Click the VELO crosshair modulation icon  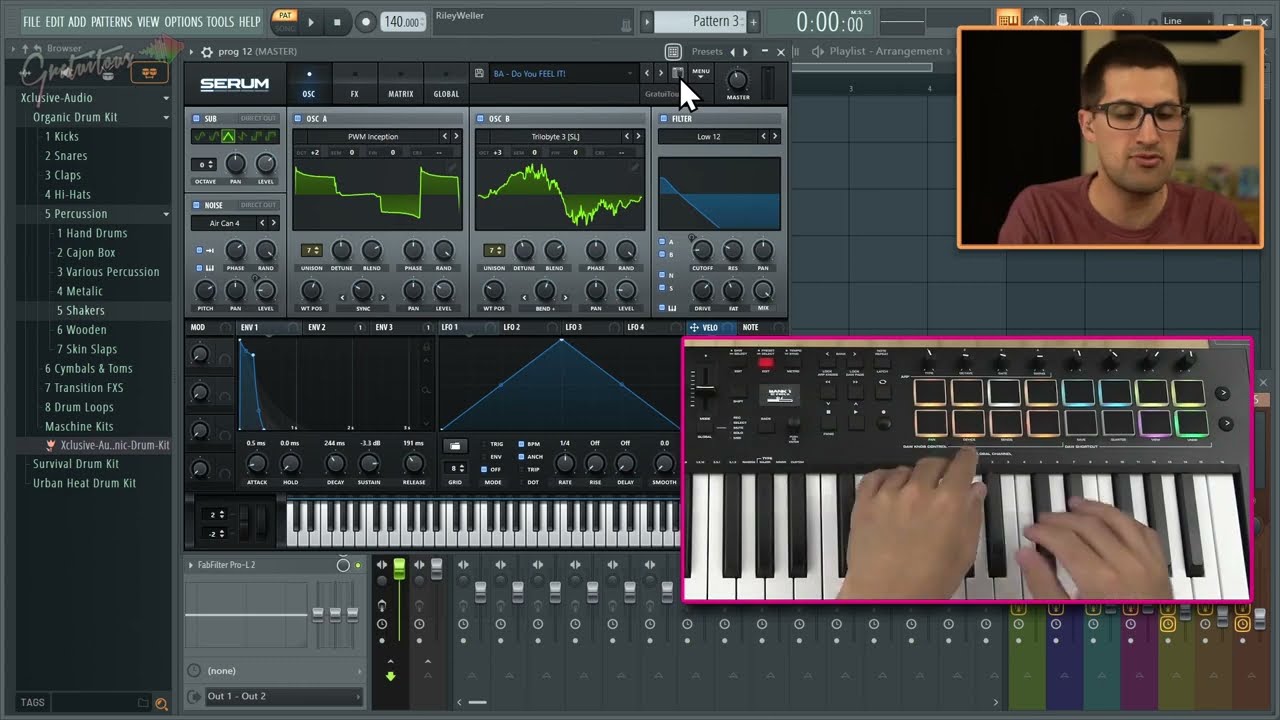tap(694, 327)
